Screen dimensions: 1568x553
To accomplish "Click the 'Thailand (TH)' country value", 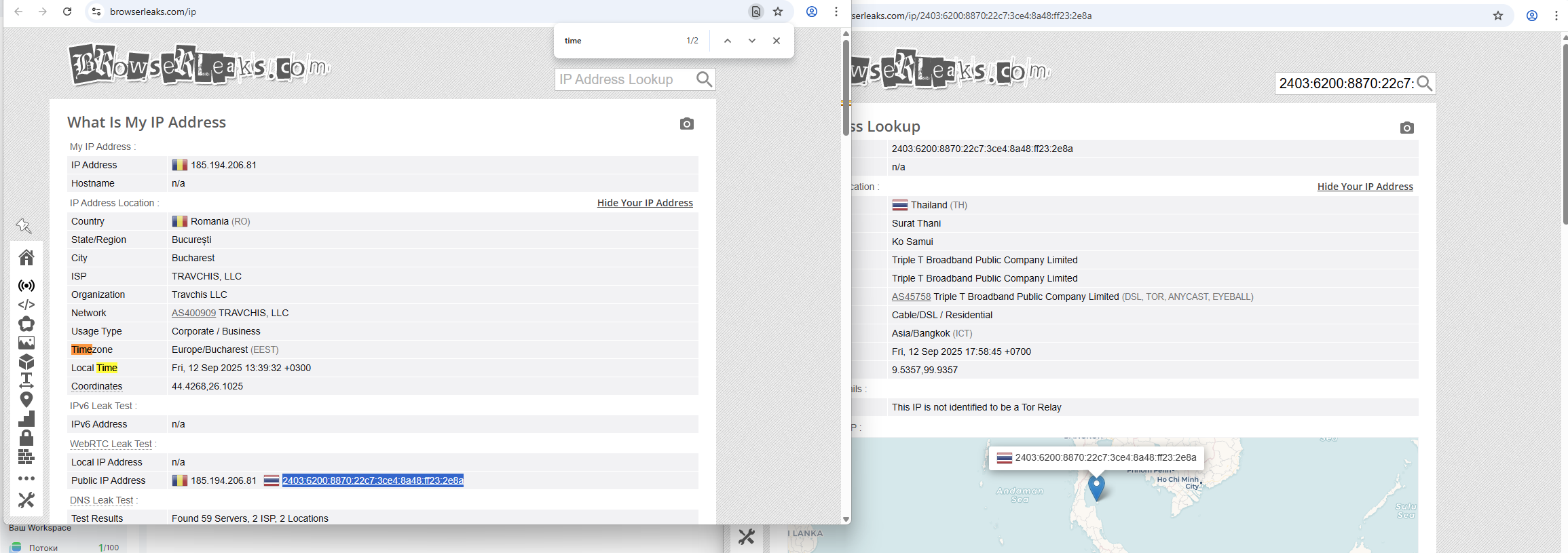I will [x=939, y=205].
